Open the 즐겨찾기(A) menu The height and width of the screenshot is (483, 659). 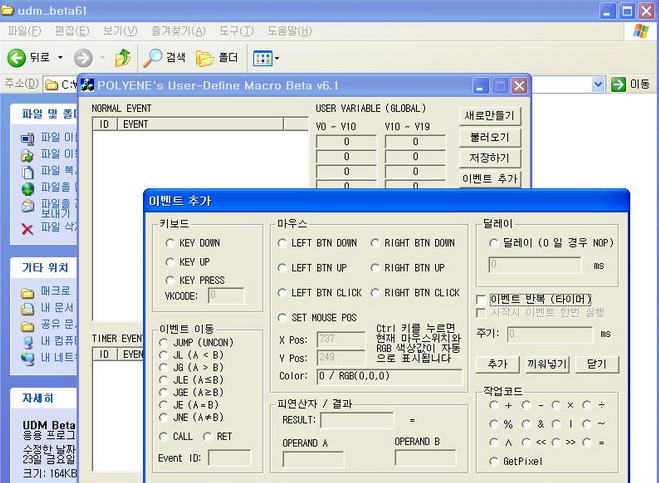click(178, 31)
